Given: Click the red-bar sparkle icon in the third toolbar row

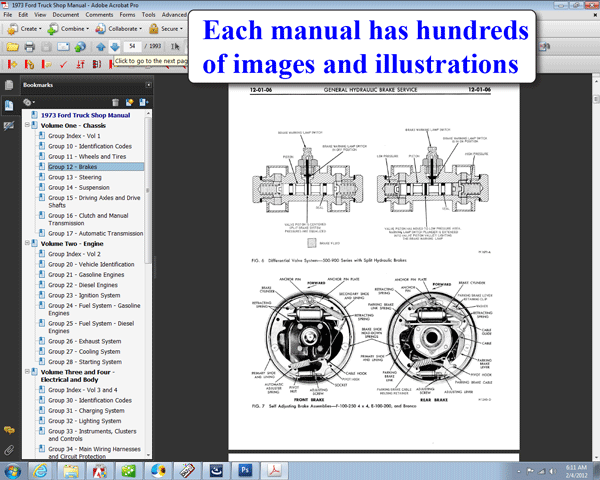Looking at the screenshot, I should coord(12,64).
